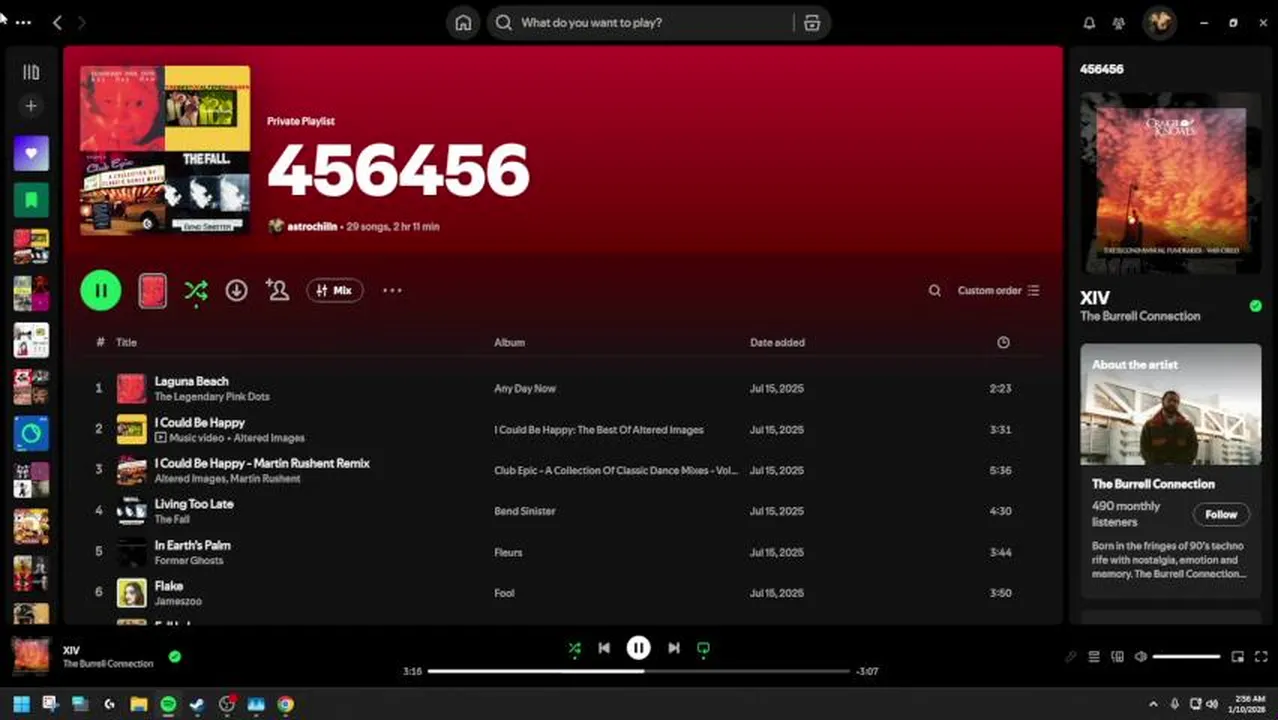The width and height of the screenshot is (1278, 720).
Task: Open Friend Activity icon in top bar
Action: [x=1119, y=23]
